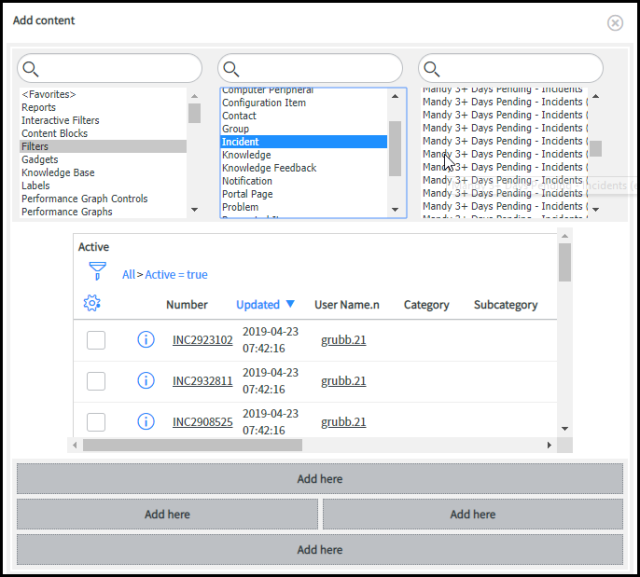Image resolution: width=640 pixels, height=577 pixels.
Task: Click third list scroll-up arrow
Action: (x=596, y=96)
